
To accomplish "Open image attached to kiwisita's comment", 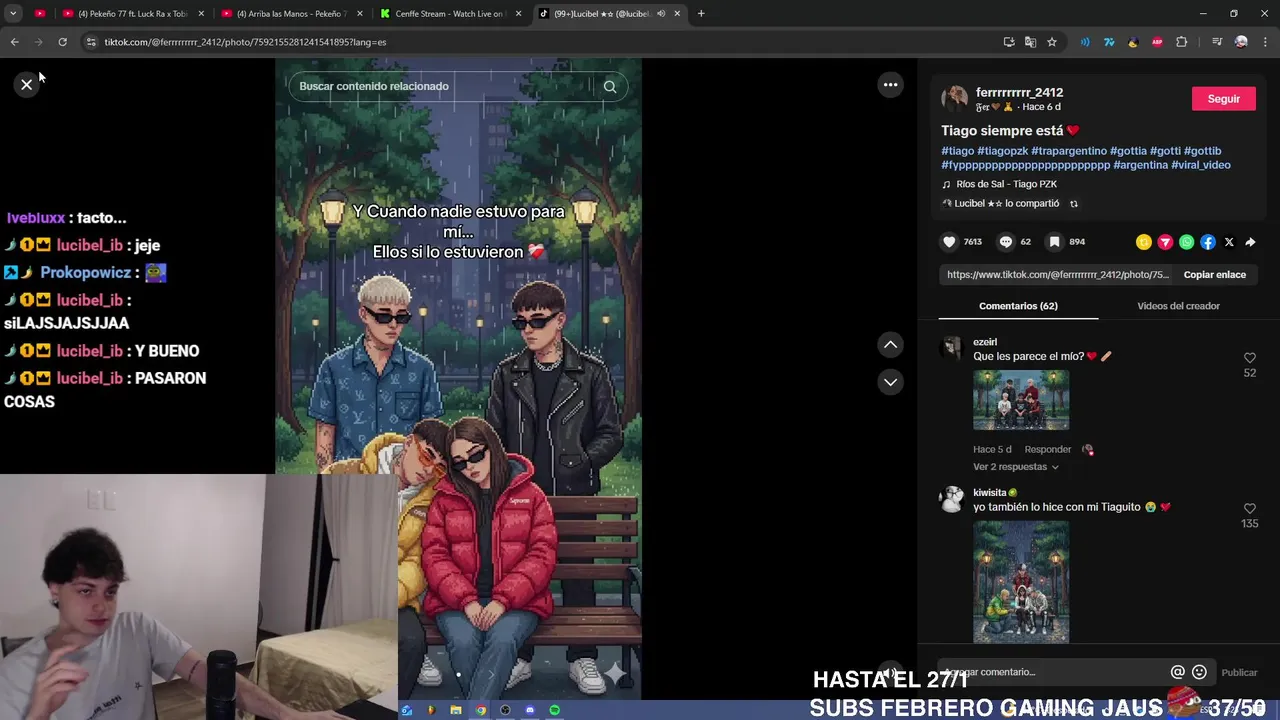I will [x=1021, y=582].
